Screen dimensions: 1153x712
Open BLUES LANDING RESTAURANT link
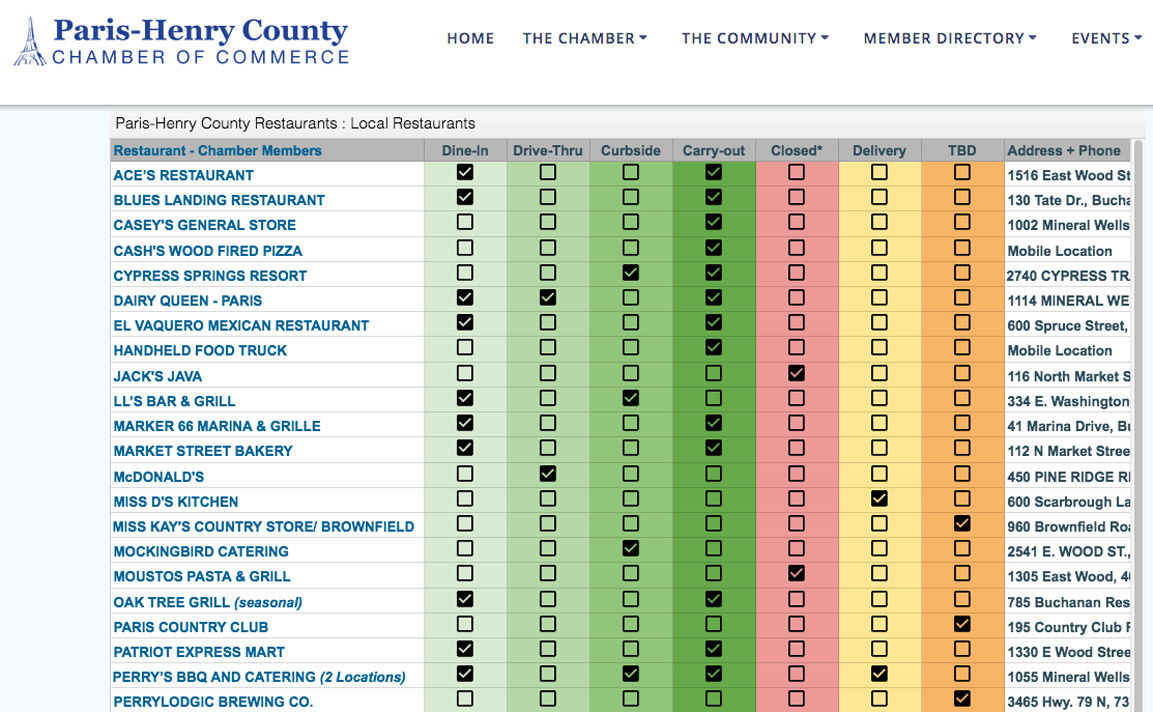pos(218,200)
